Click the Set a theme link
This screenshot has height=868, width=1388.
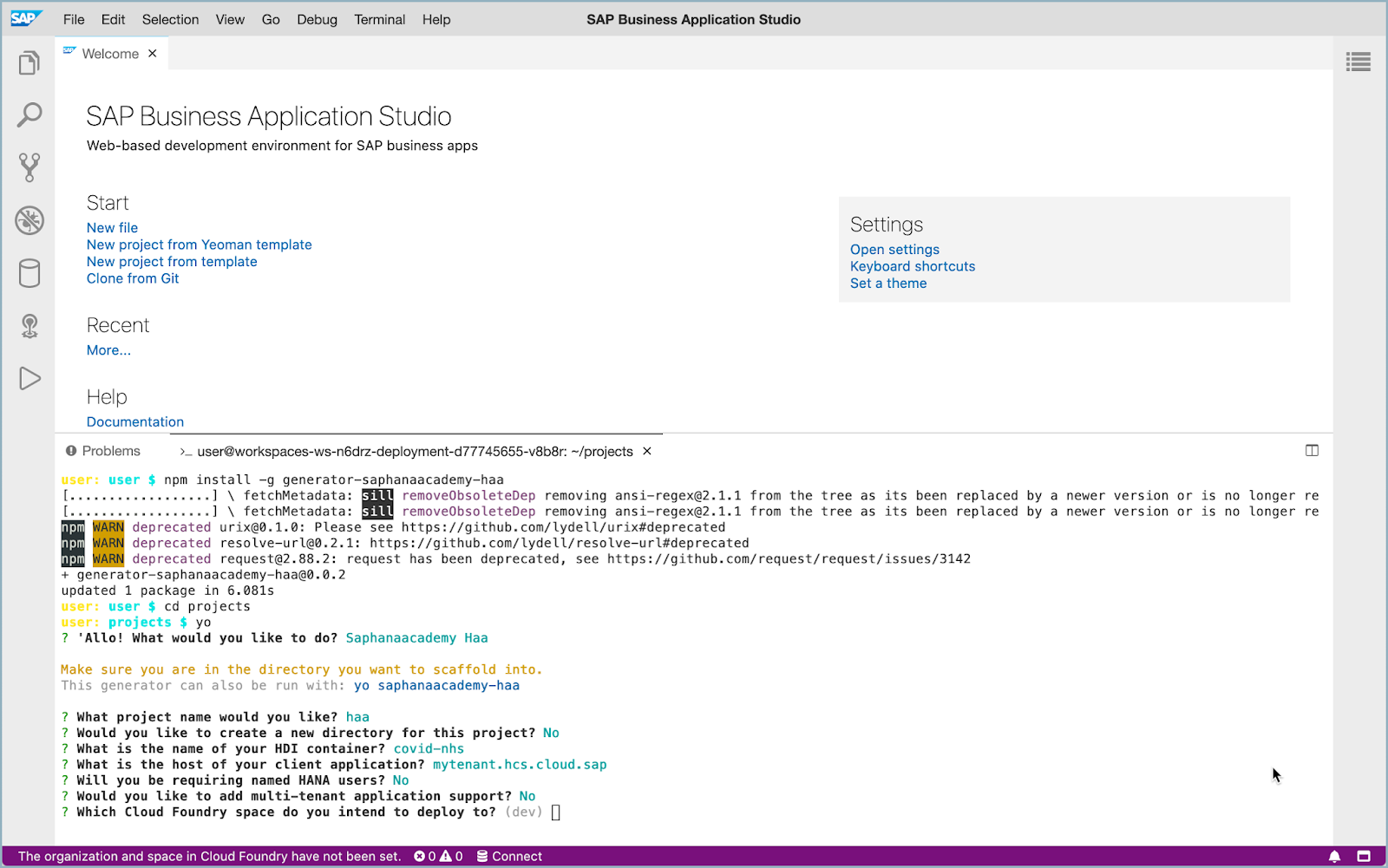(888, 284)
